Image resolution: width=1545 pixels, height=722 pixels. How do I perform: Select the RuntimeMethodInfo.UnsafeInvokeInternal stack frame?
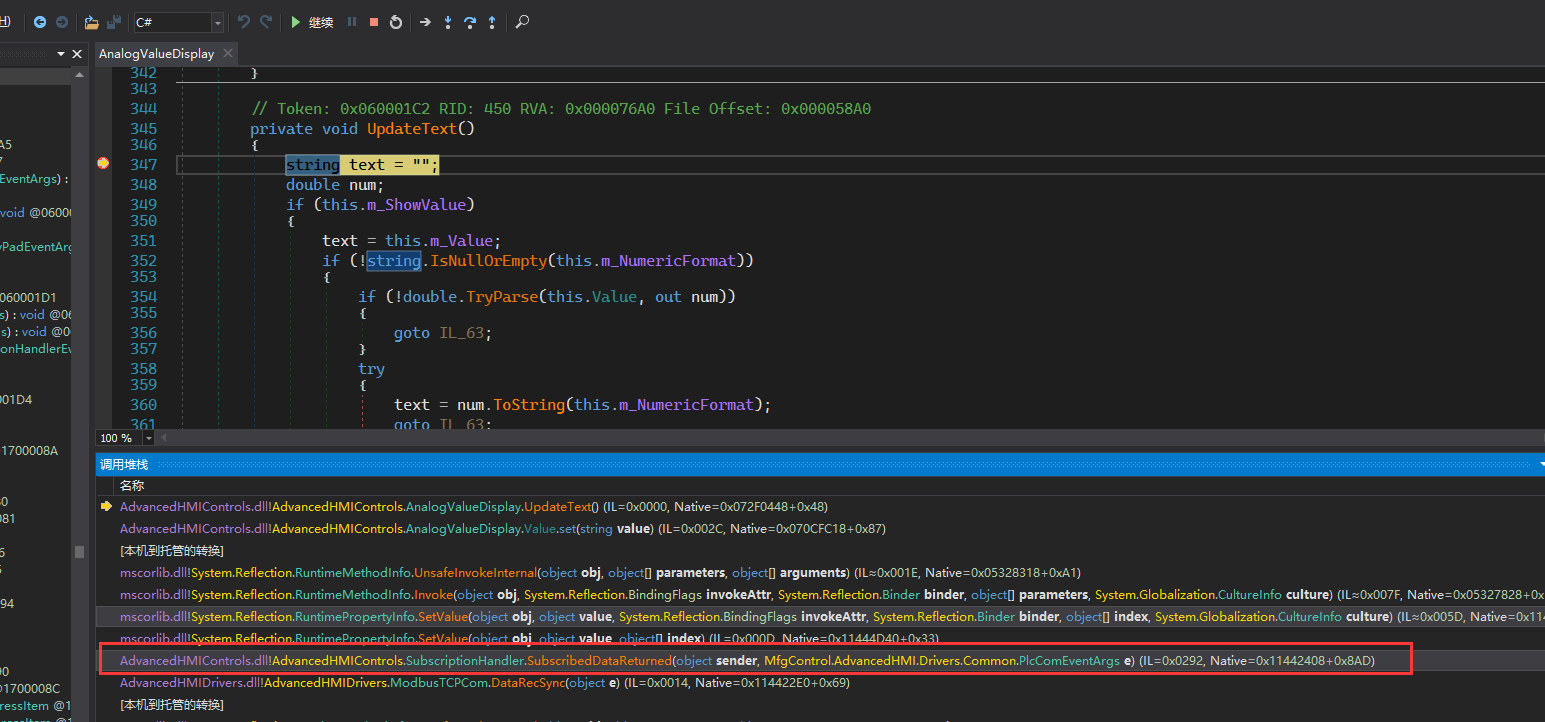point(820,573)
